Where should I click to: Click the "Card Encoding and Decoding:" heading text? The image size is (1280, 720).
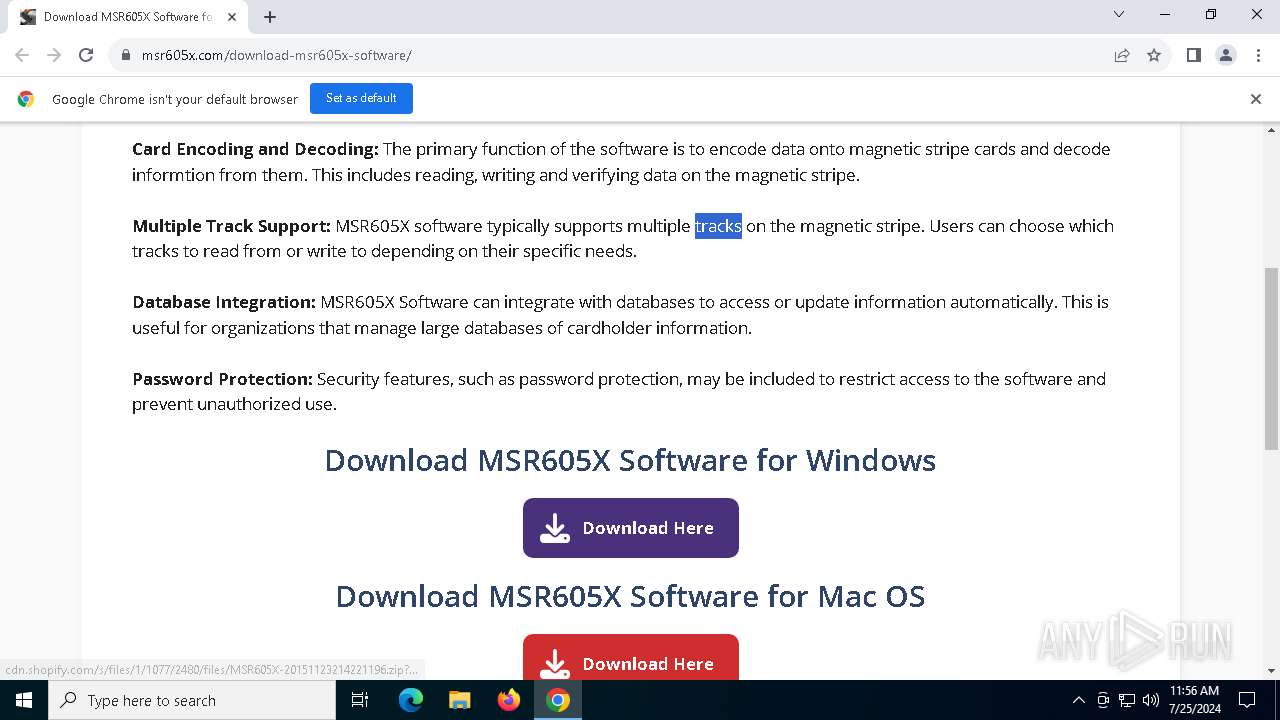tap(255, 149)
